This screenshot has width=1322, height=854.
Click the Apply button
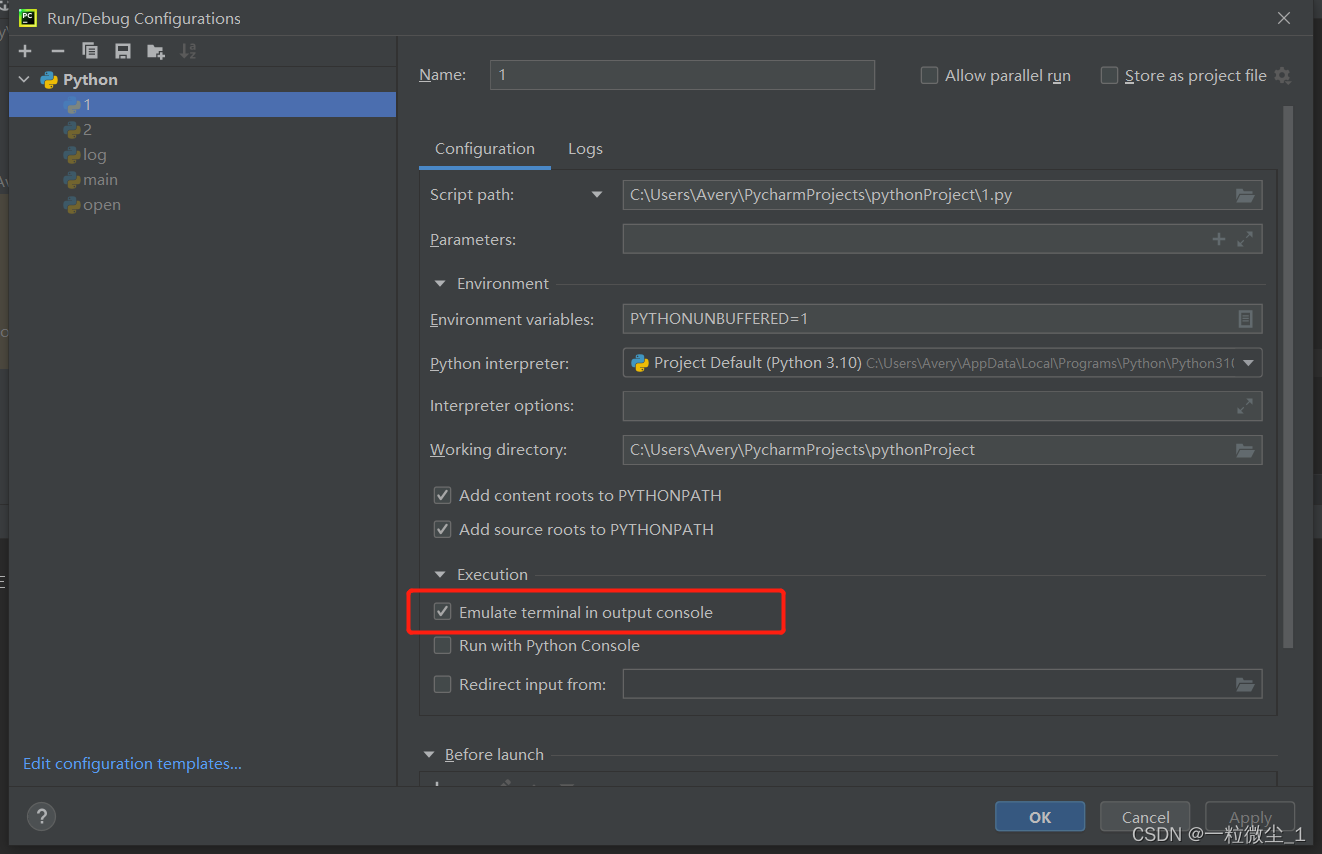[1250, 817]
